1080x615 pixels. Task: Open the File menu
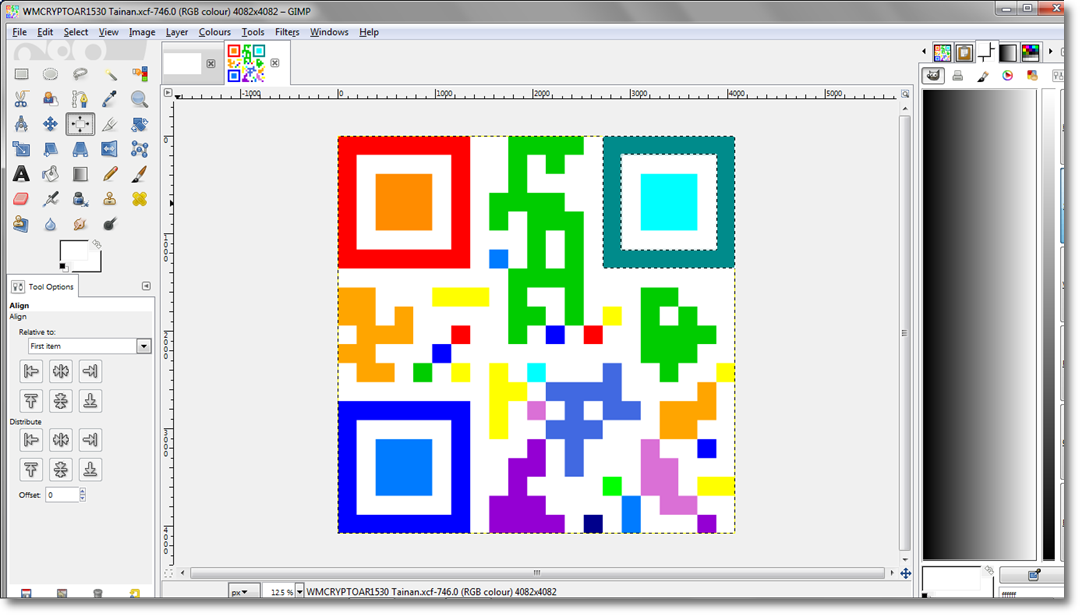(x=19, y=32)
